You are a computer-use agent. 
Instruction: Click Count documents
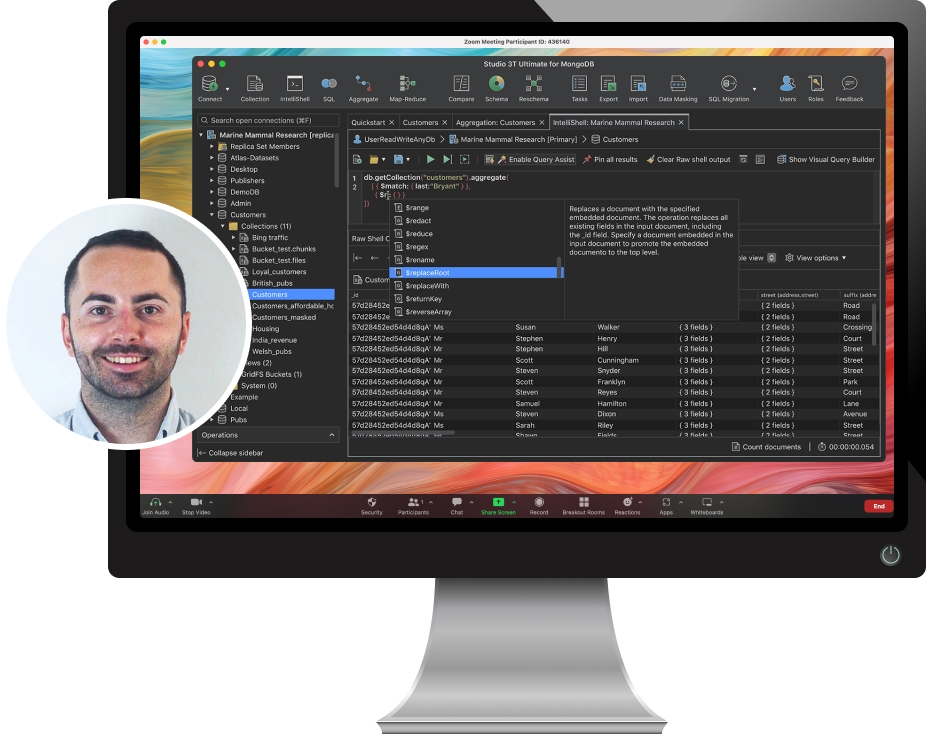tap(766, 447)
